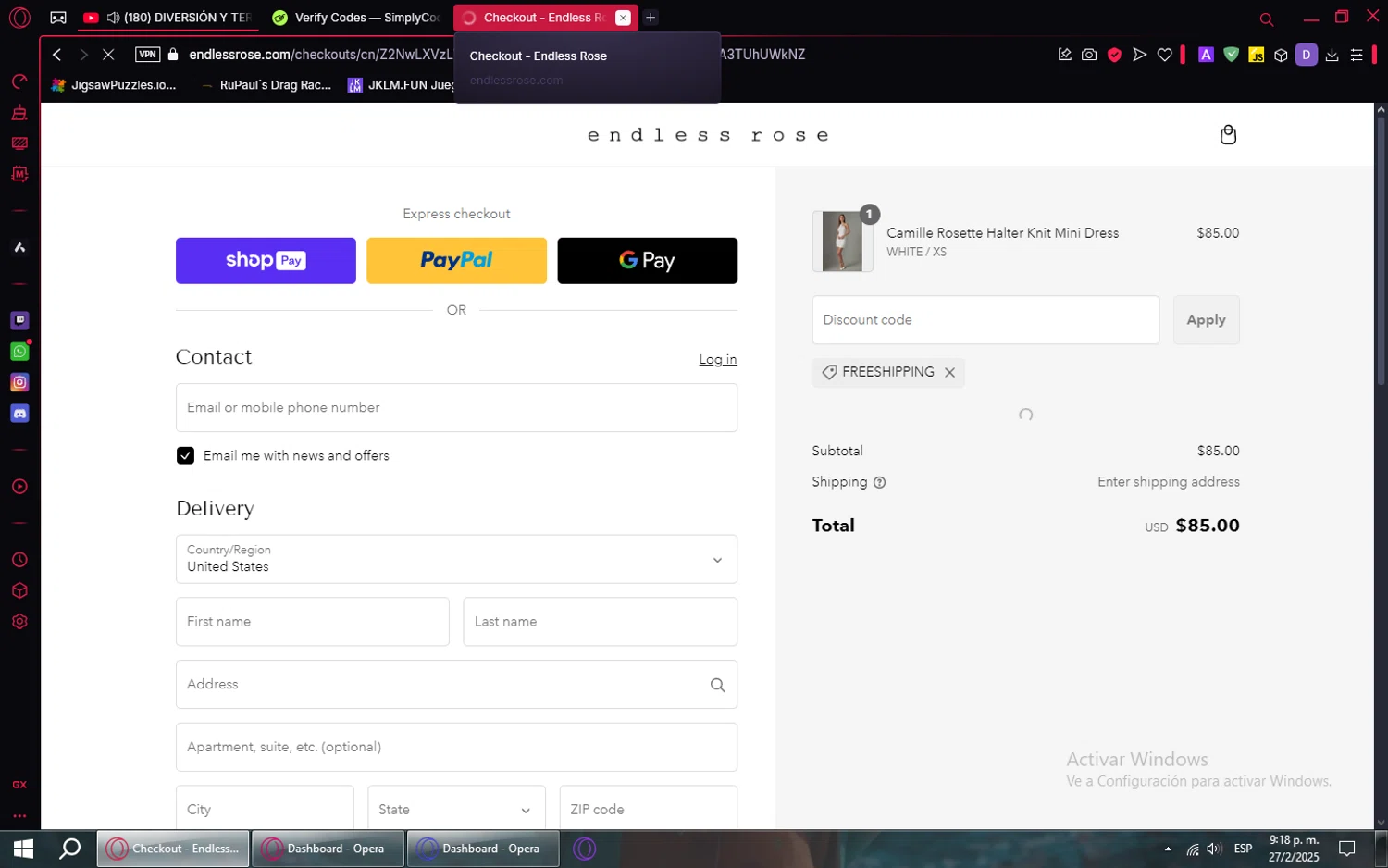Open JigsawPuzzles.io bookmark

(x=114, y=85)
